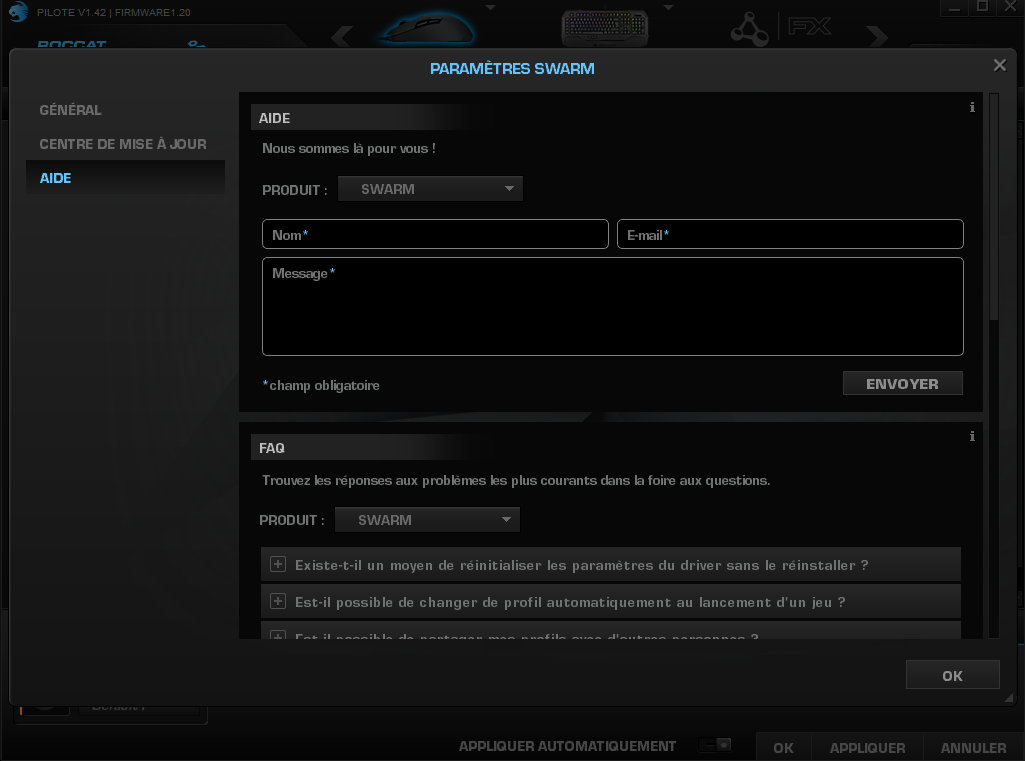Go to previous device with left arrow
This screenshot has height=761, width=1025.
(x=342, y=35)
